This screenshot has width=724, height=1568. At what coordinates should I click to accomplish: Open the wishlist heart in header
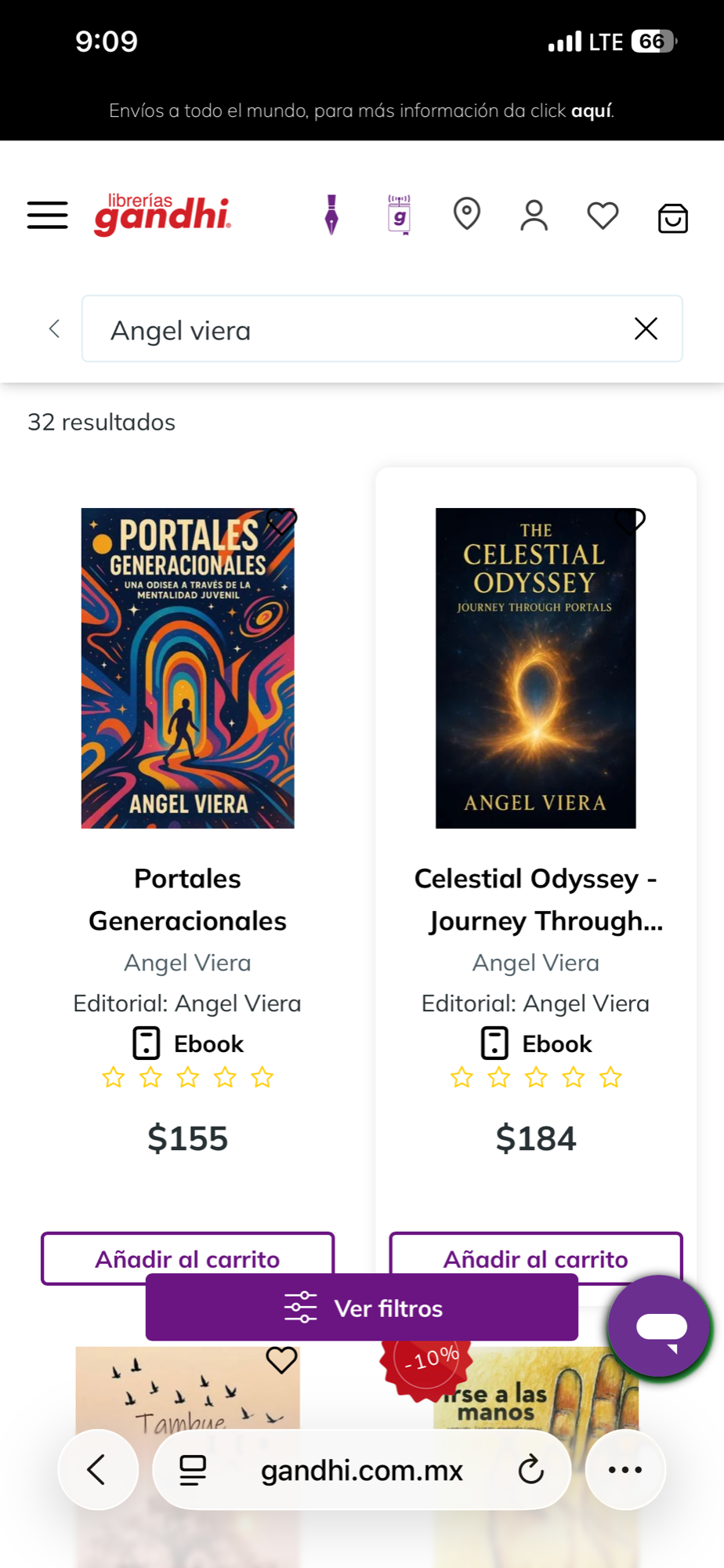tap(603, 215)
